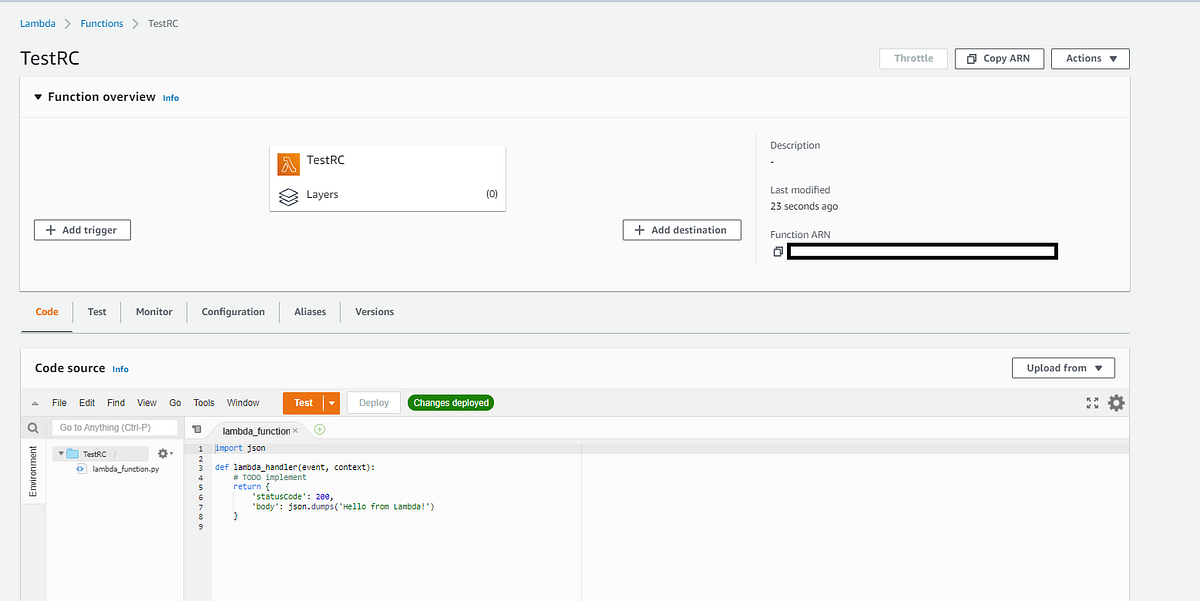Open the File menu in editor
The width and height of the screenshot is (1200, 601).
coord(59,403)
